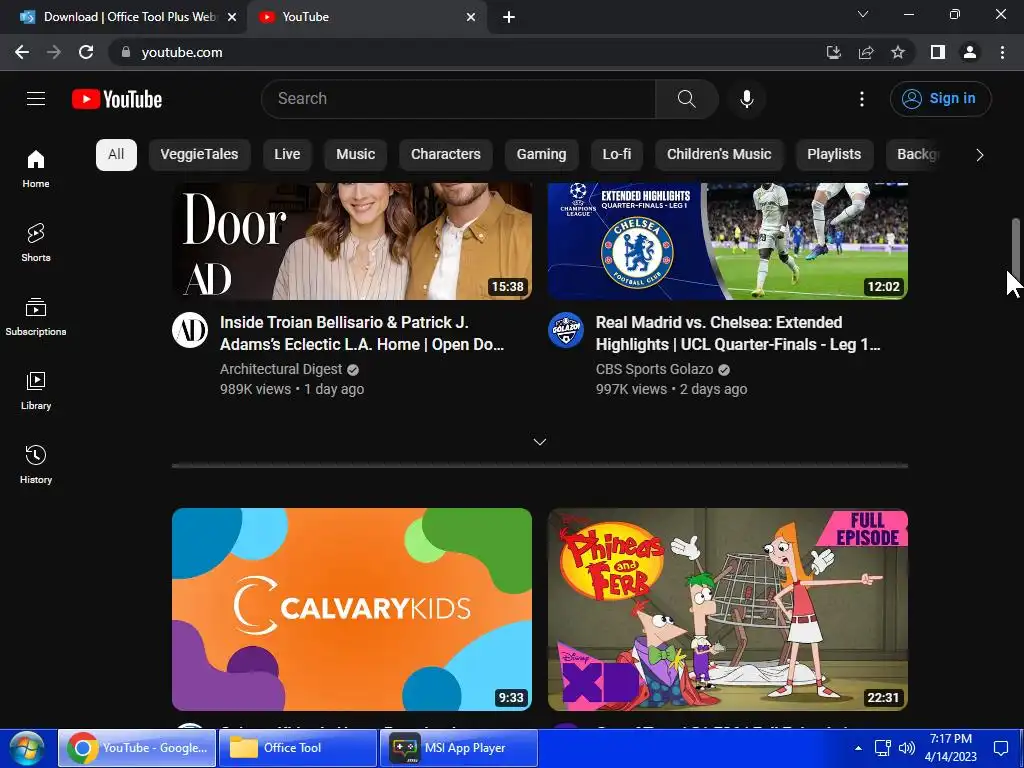Select the VeggieTales filter chip
The width and height of the screenshot is (1024, 768).
tap(199, 155)
